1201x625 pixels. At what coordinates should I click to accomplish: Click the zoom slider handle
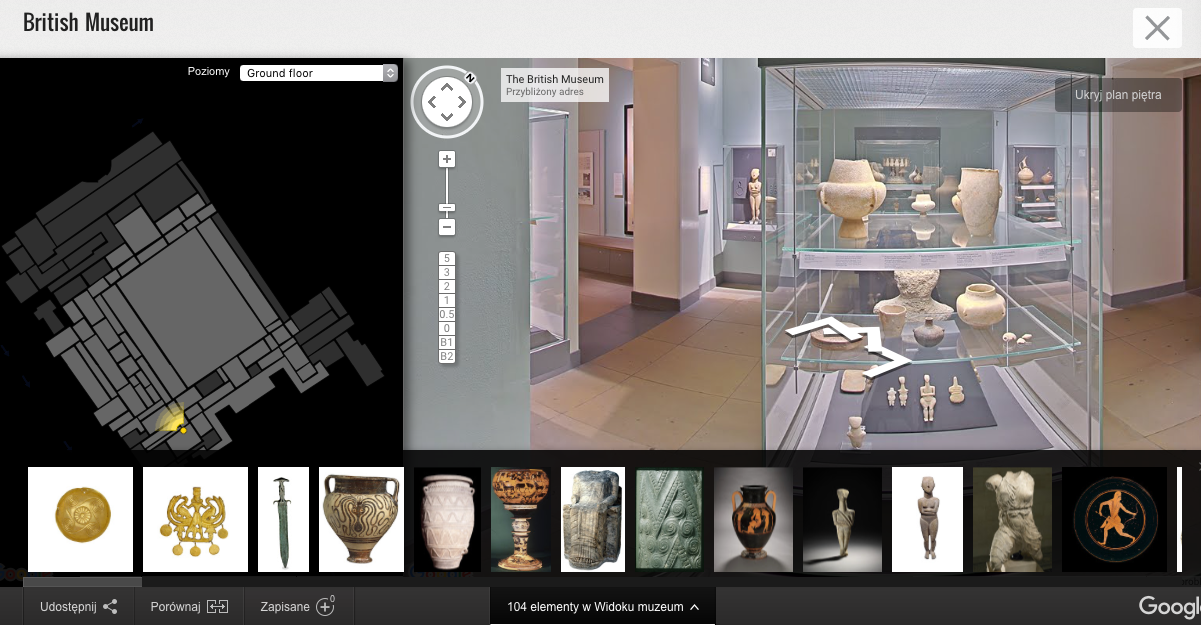tap(447, 208)
